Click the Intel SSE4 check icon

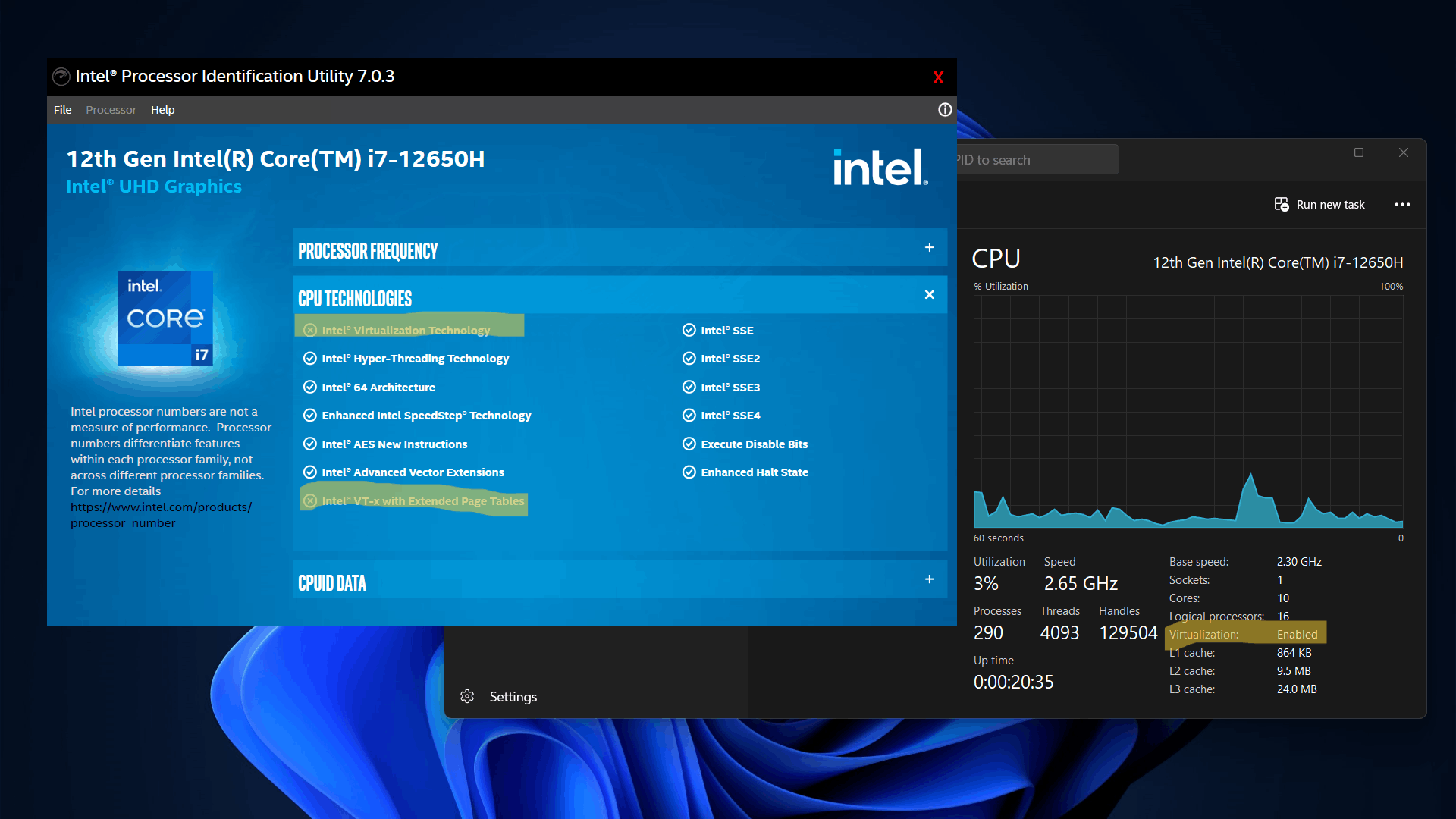689,416
